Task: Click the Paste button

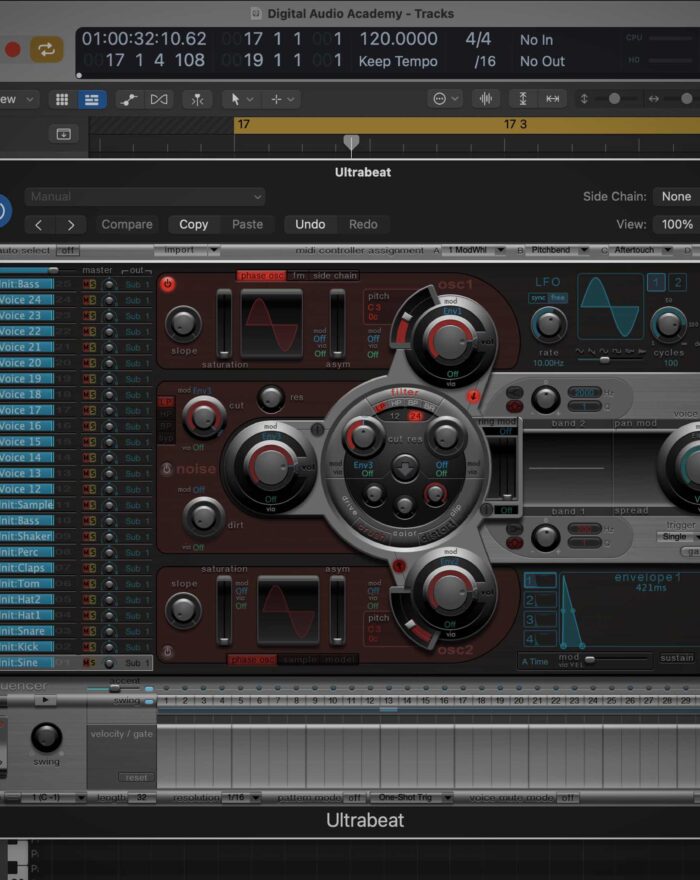Action: pyautogui.click(x=248, y=224)
